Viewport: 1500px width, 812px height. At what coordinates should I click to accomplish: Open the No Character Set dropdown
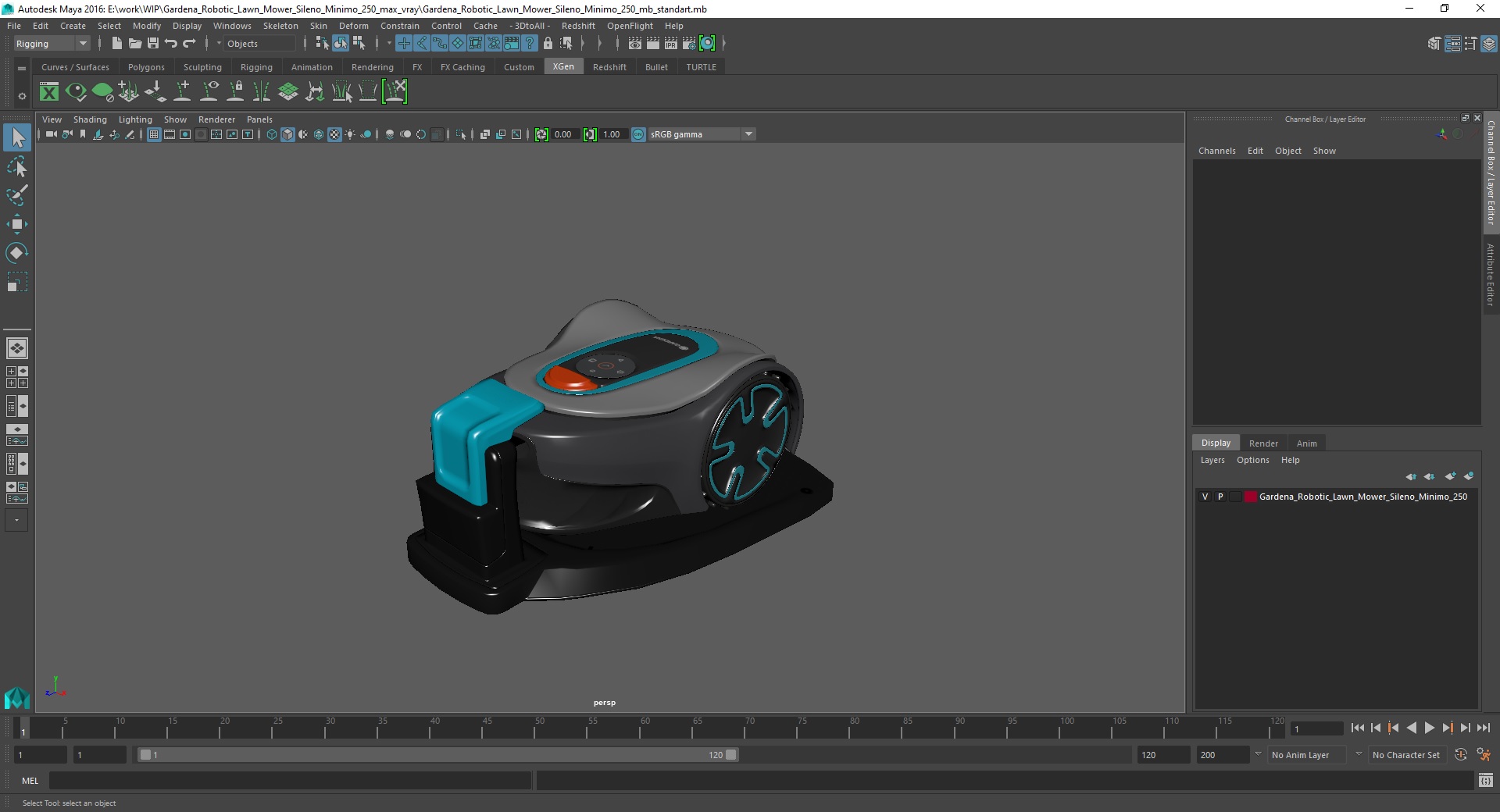point(1407,755)
